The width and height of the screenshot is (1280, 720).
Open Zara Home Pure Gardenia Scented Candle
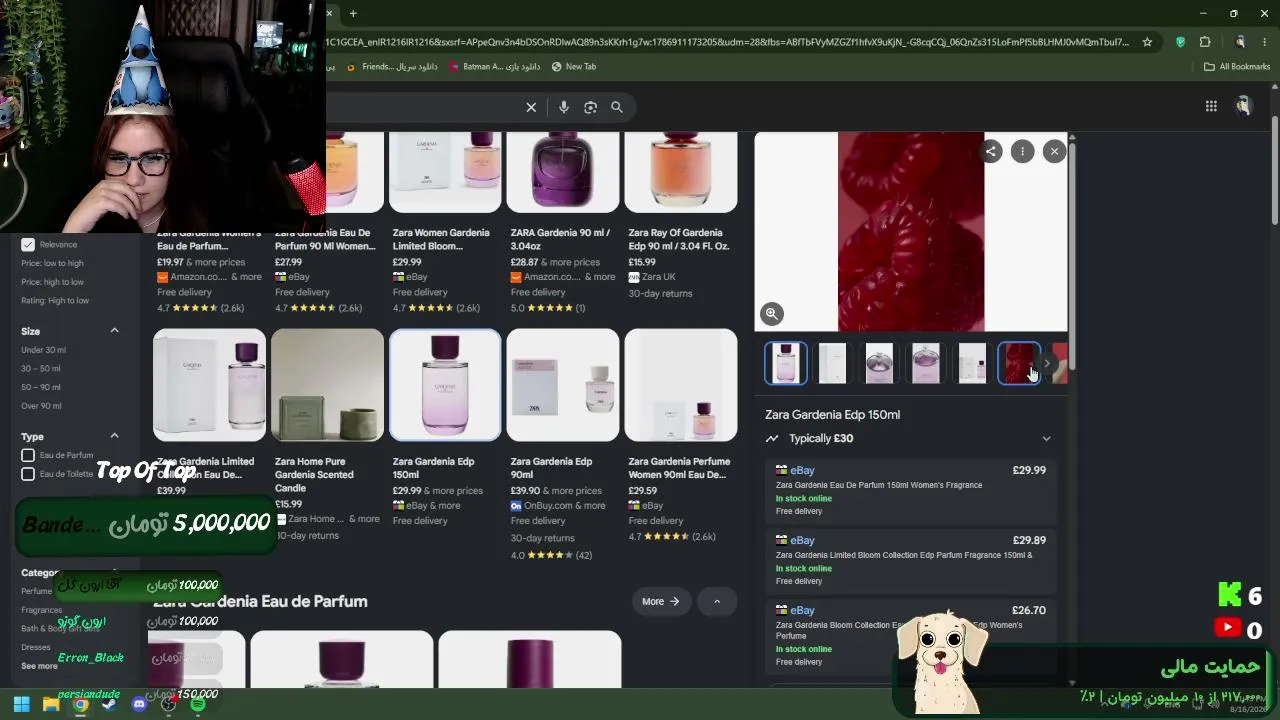point(327,435)
